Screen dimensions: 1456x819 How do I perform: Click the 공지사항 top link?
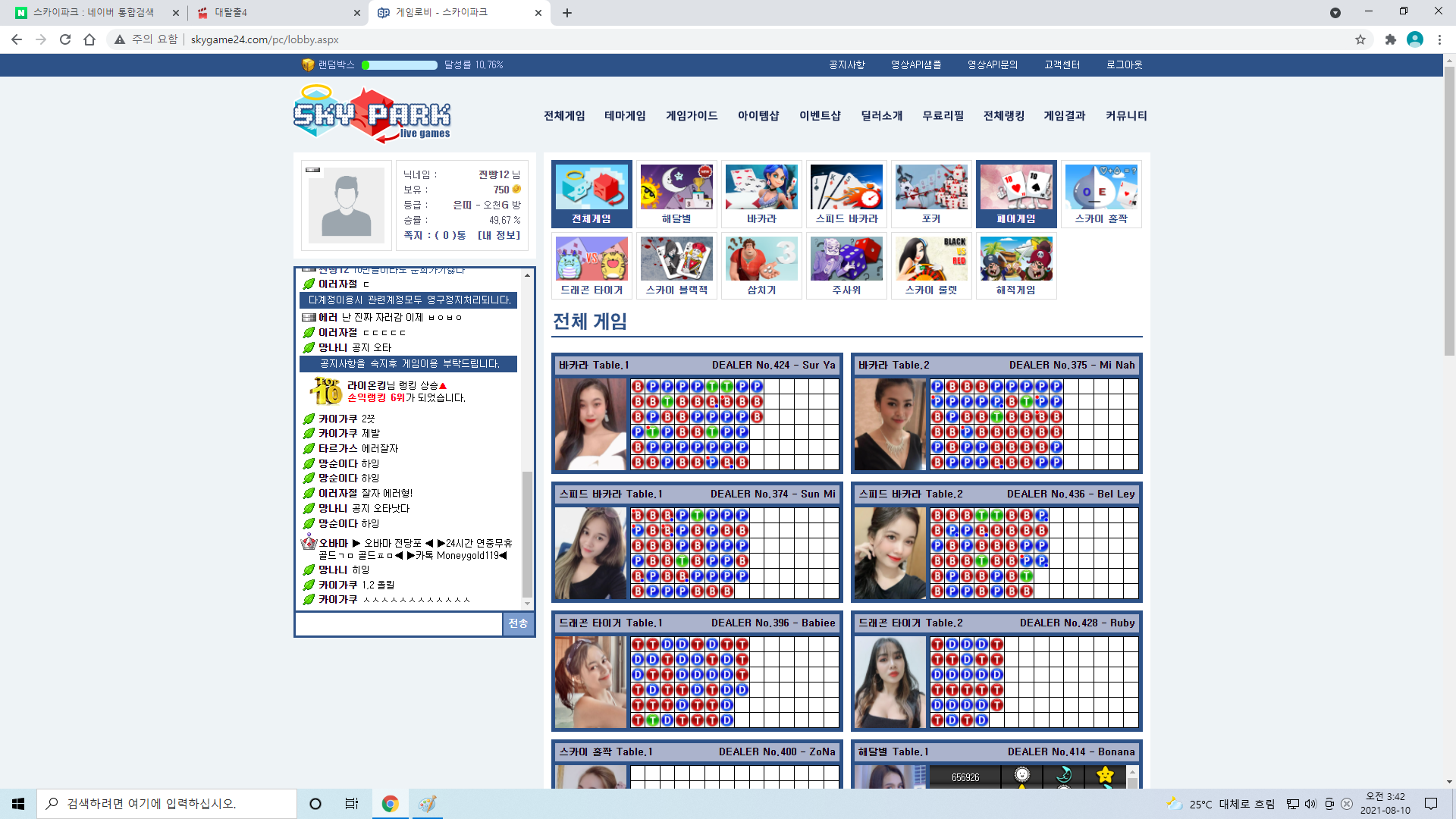[x=846, y=65]
